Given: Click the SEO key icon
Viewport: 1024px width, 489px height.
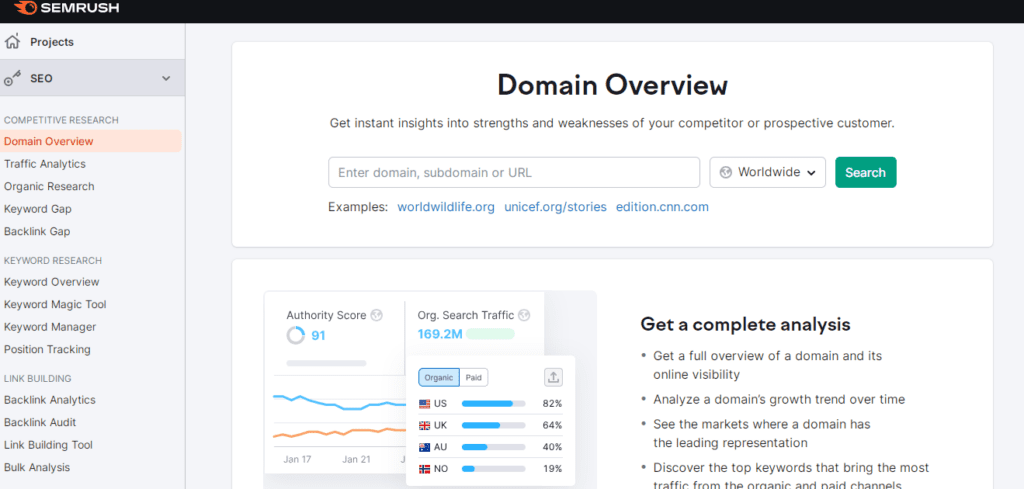Looking at the screenshot, I should click(12, 78).
